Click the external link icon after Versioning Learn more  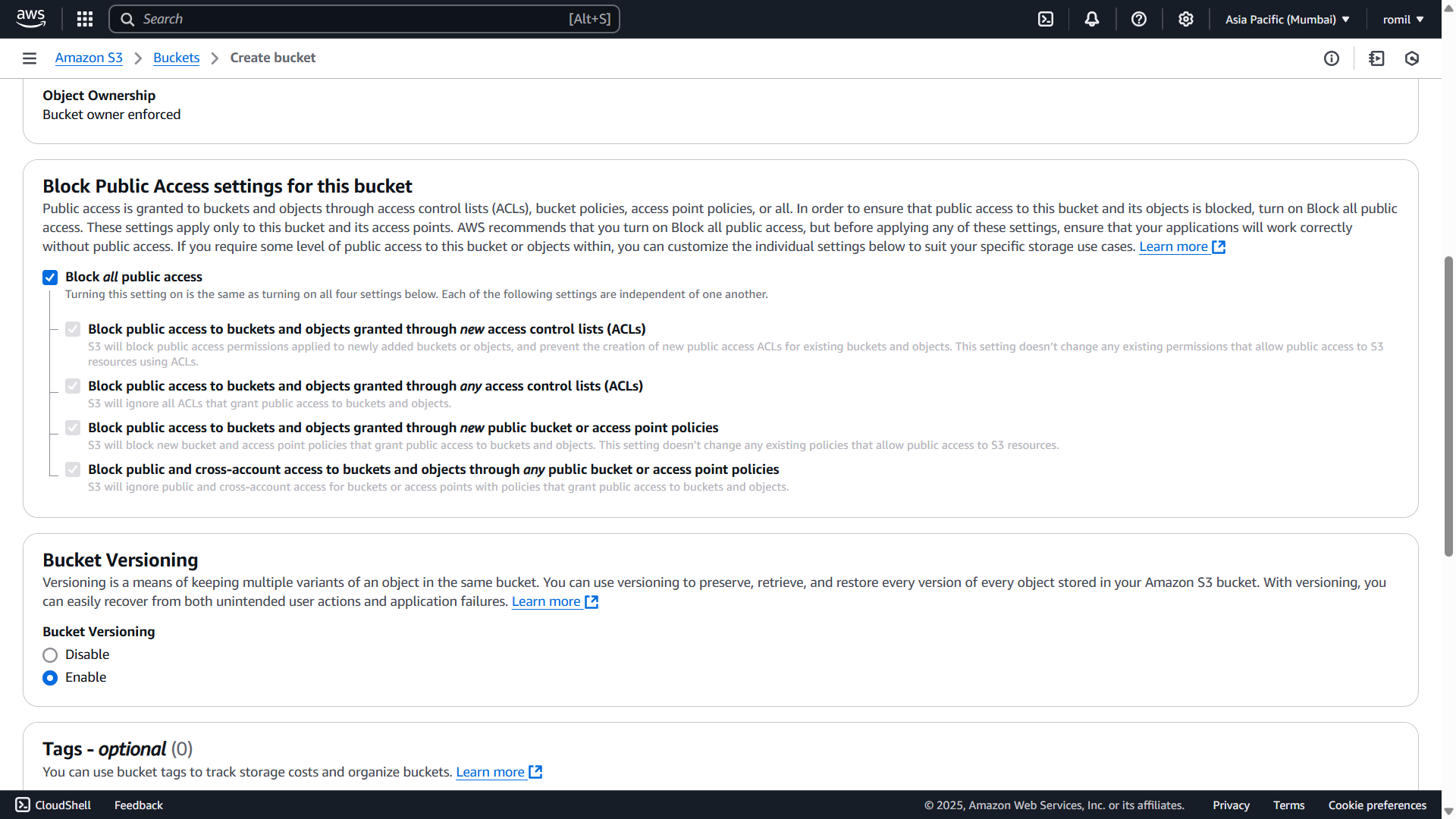click(591, 602)
